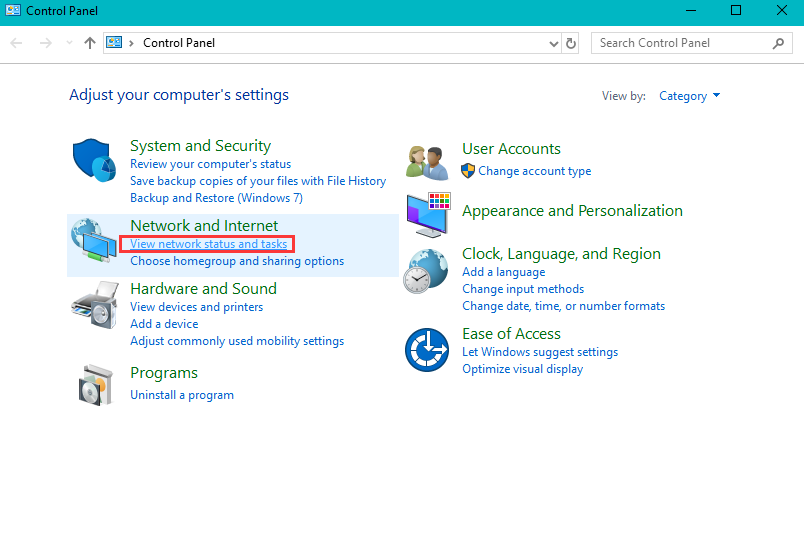Click Change account type
Viewport: 804px width, 541px height.
pyautogui.click(x=535, y=171)
